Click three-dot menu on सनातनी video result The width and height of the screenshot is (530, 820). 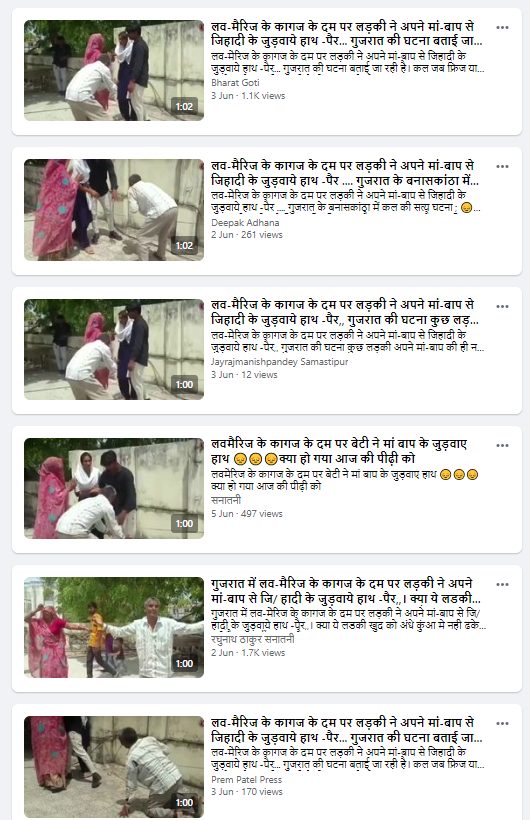point(502,446)
